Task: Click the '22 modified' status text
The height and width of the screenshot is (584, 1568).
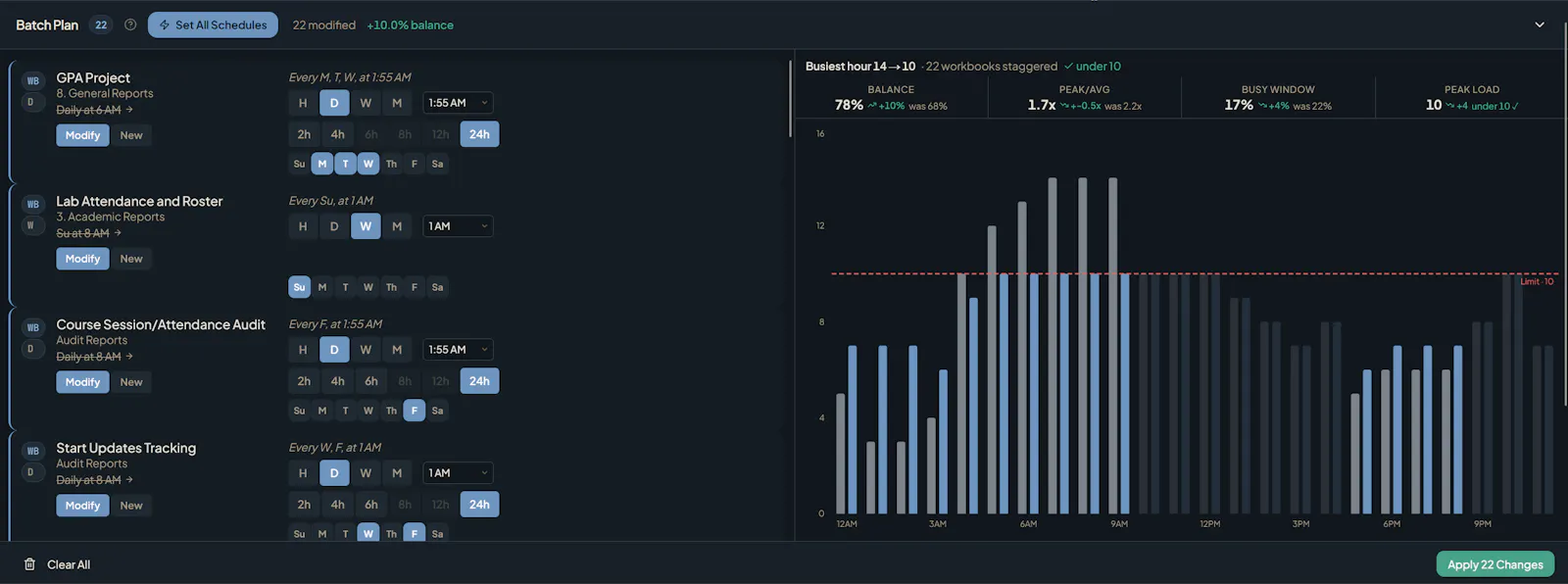Action: (324, 24)
